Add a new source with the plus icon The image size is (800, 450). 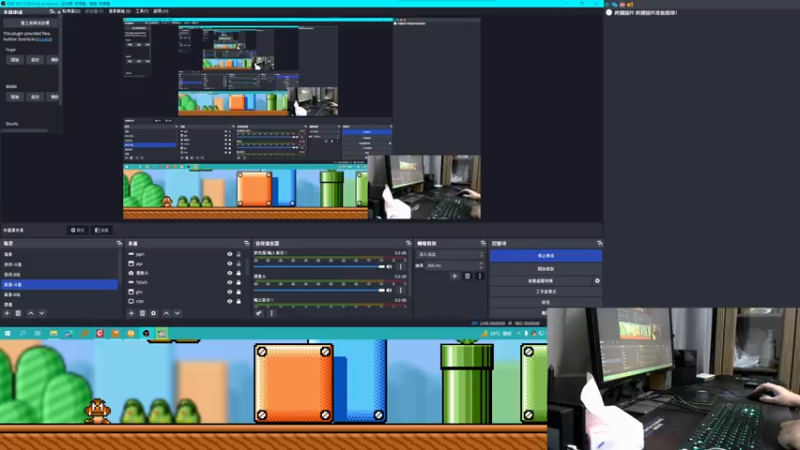131,313
